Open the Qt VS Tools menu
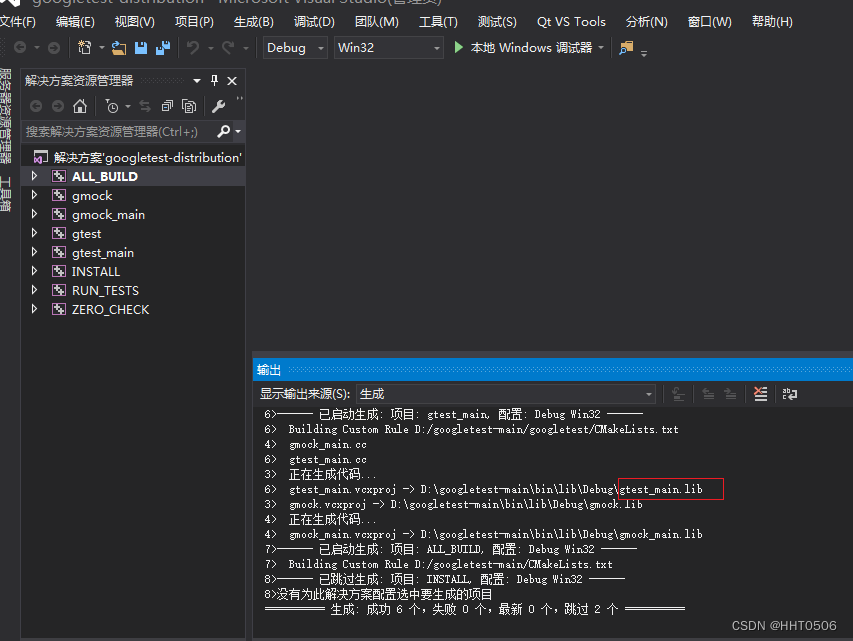Screen dimensions: 853x641 point(571,22)
